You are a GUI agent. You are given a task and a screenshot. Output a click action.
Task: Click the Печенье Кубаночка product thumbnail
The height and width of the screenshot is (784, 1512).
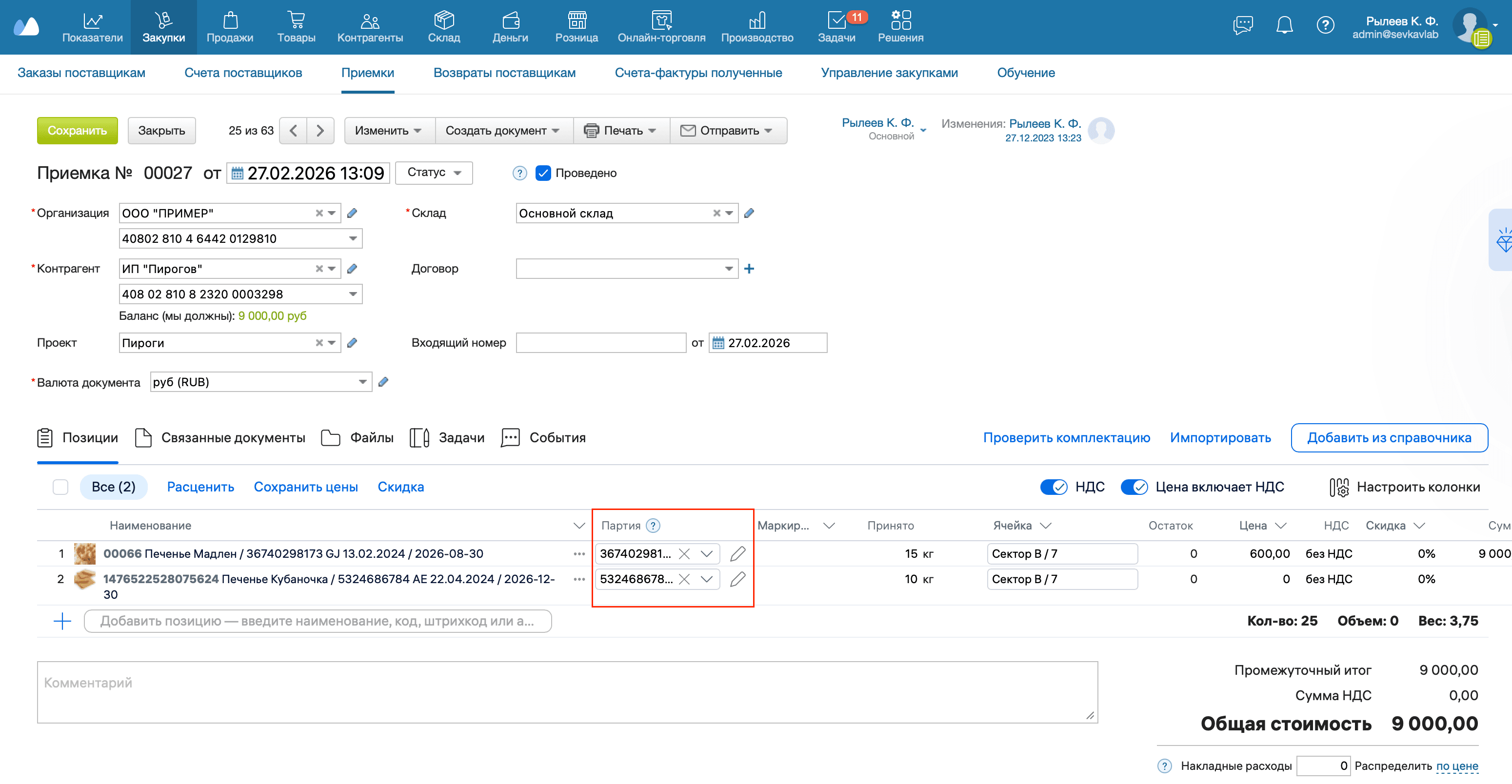[x=84, y=579]
